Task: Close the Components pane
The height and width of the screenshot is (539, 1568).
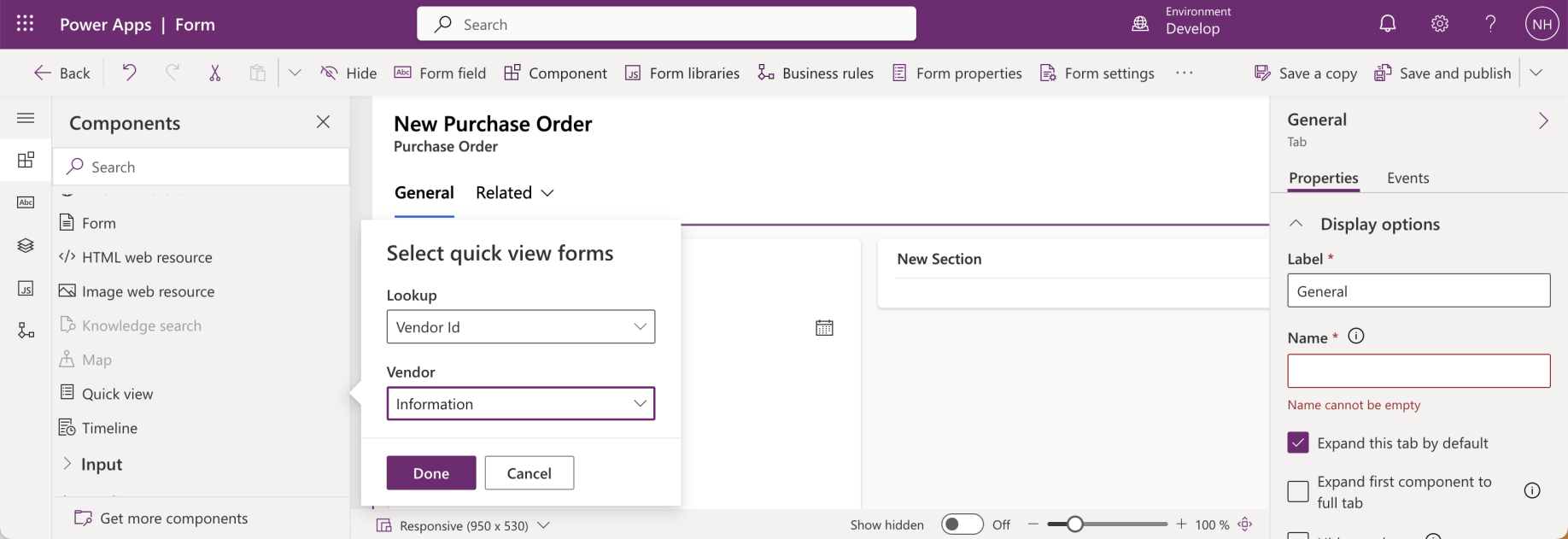Action: click(x=323, y=122)
